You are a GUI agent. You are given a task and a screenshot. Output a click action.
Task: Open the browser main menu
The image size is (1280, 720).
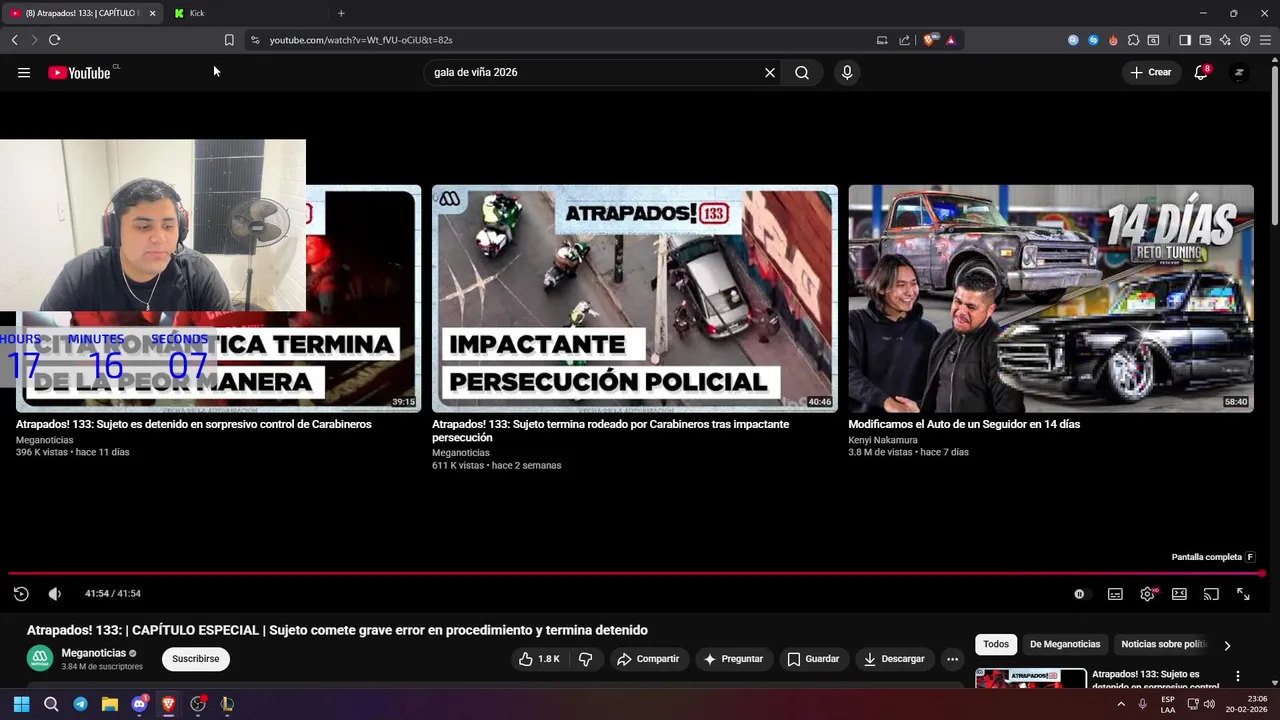point(1265,40)
